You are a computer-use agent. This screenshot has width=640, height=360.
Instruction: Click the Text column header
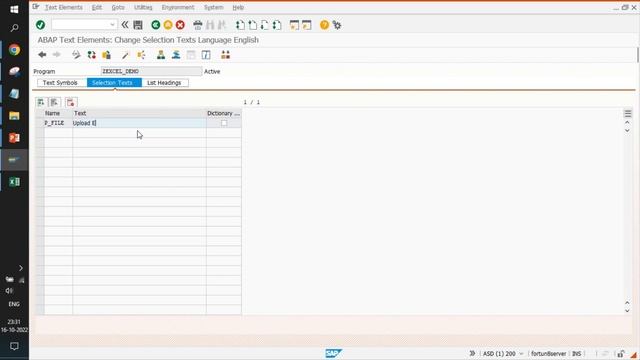point(139,113)
